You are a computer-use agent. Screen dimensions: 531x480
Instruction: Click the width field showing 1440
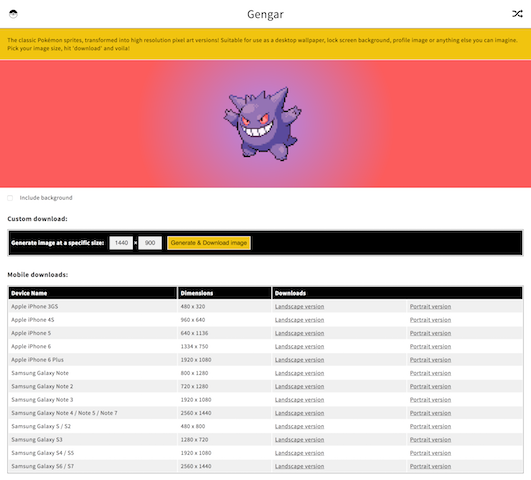(121, 243)
